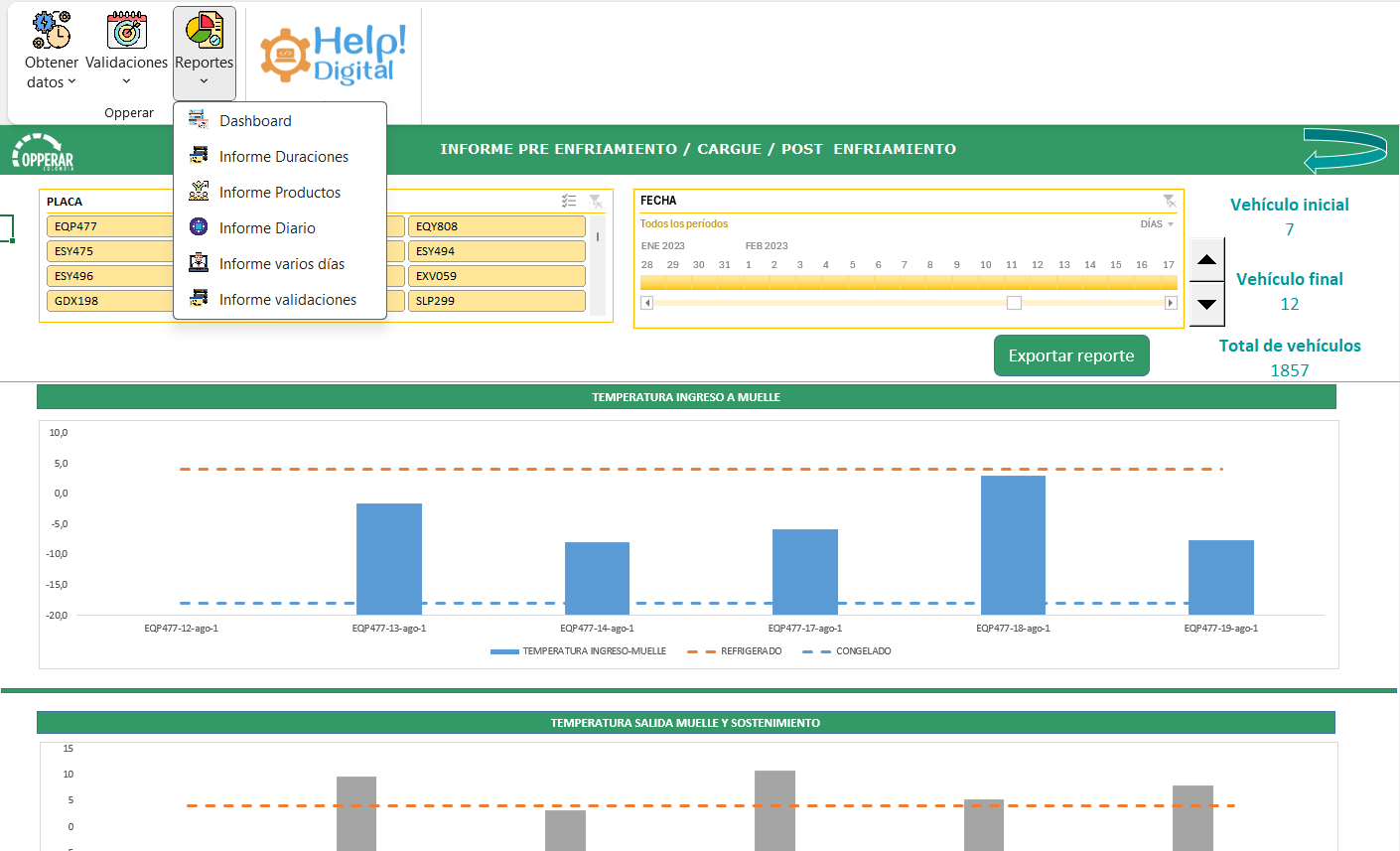The width and height of the screenshot is (1400, 851).
Task: Toggle multi-select in the PLACA slicer
Action: [569, 201]
